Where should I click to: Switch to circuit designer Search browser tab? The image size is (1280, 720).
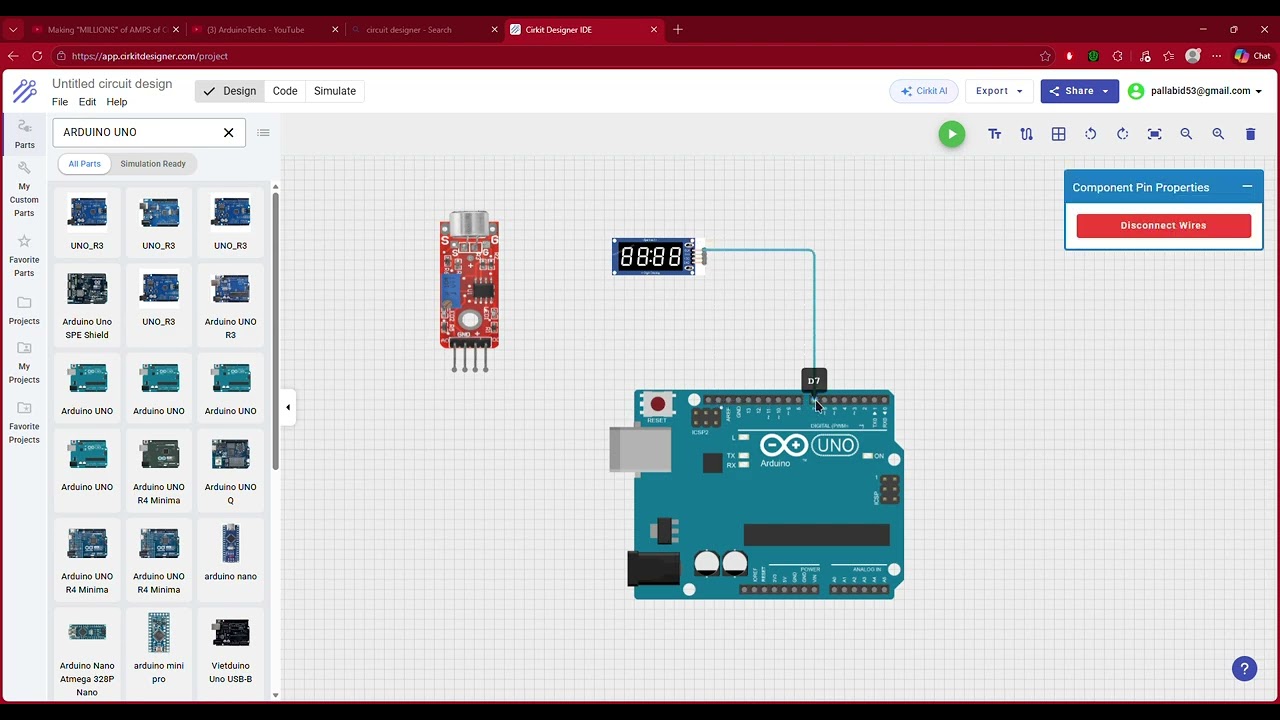click(x=424, y=30)
